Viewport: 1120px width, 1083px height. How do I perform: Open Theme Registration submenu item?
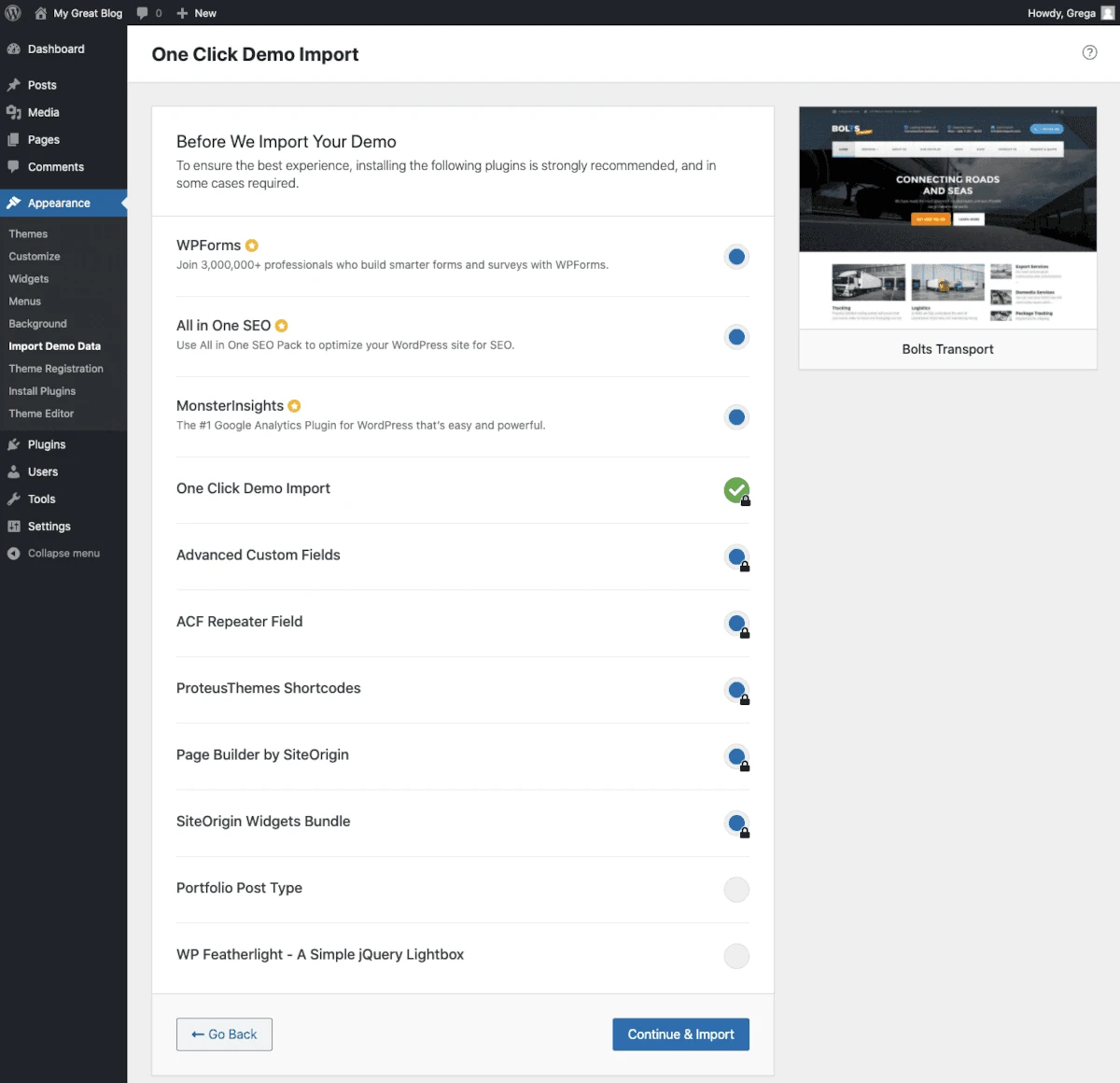[x=56, y=369]
